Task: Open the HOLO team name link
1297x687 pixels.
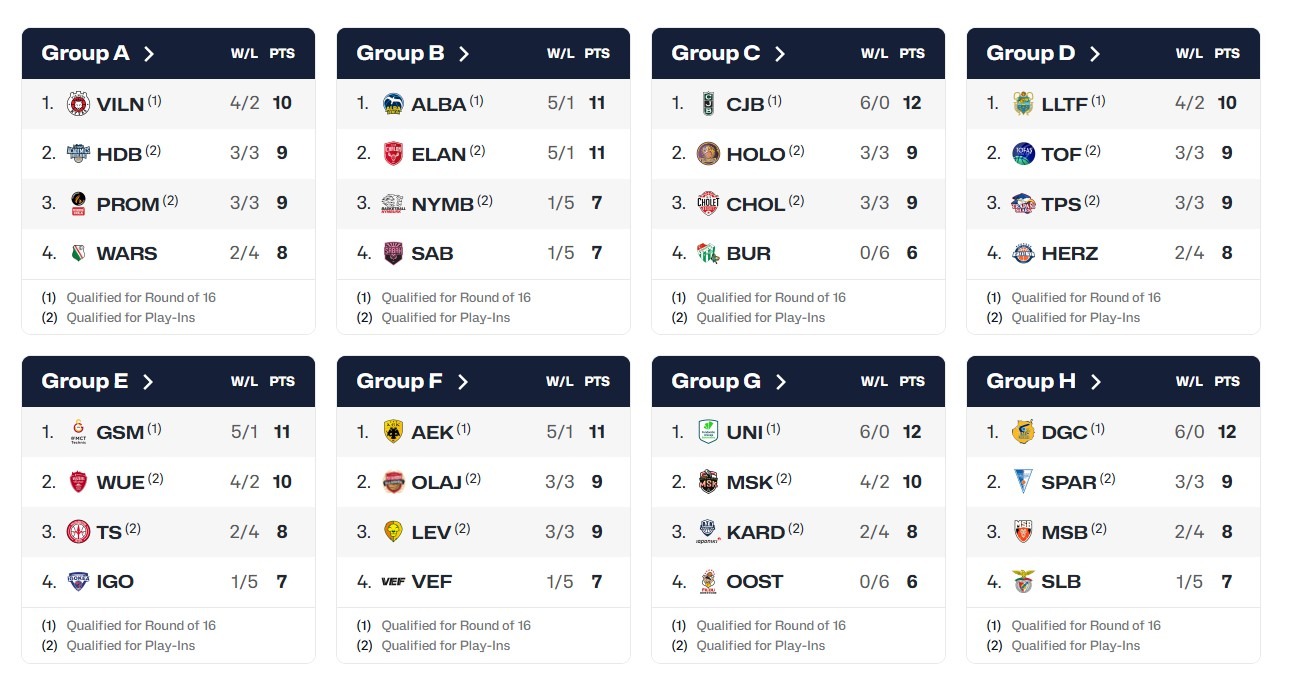Action: click(755, 154)
